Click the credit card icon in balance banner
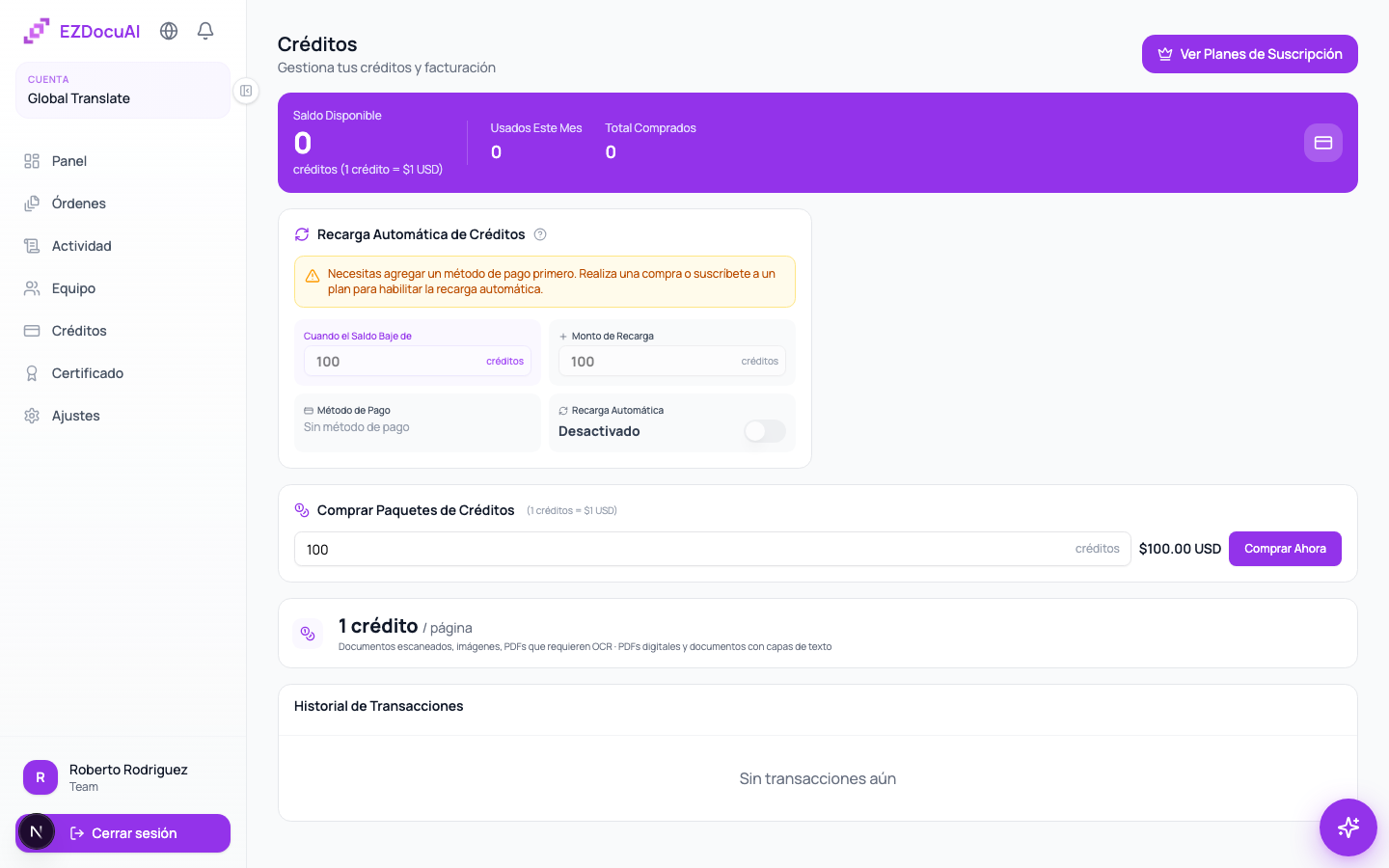 point(1323,143)
